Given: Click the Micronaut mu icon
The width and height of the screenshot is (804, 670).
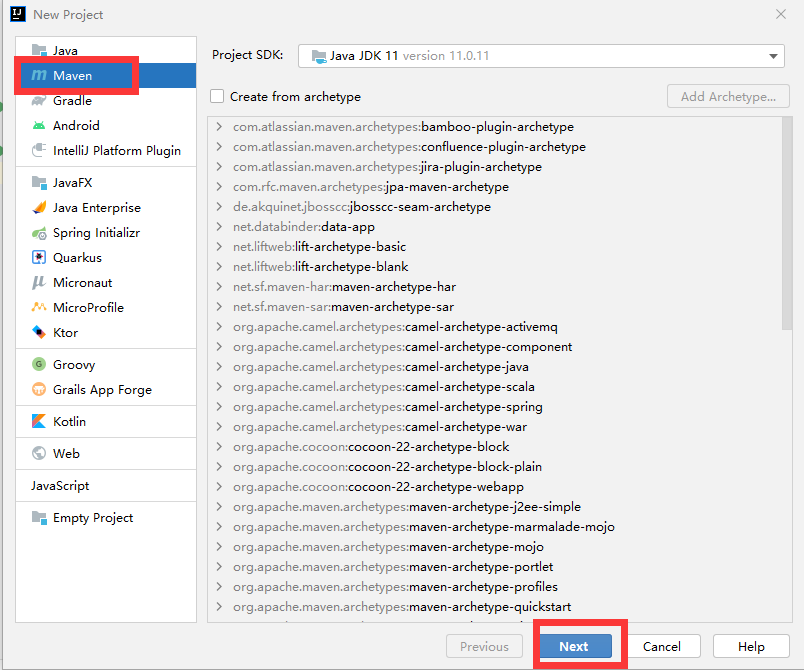Looking at the screenshot, I should pyautogui.click(x=39, y=282).
